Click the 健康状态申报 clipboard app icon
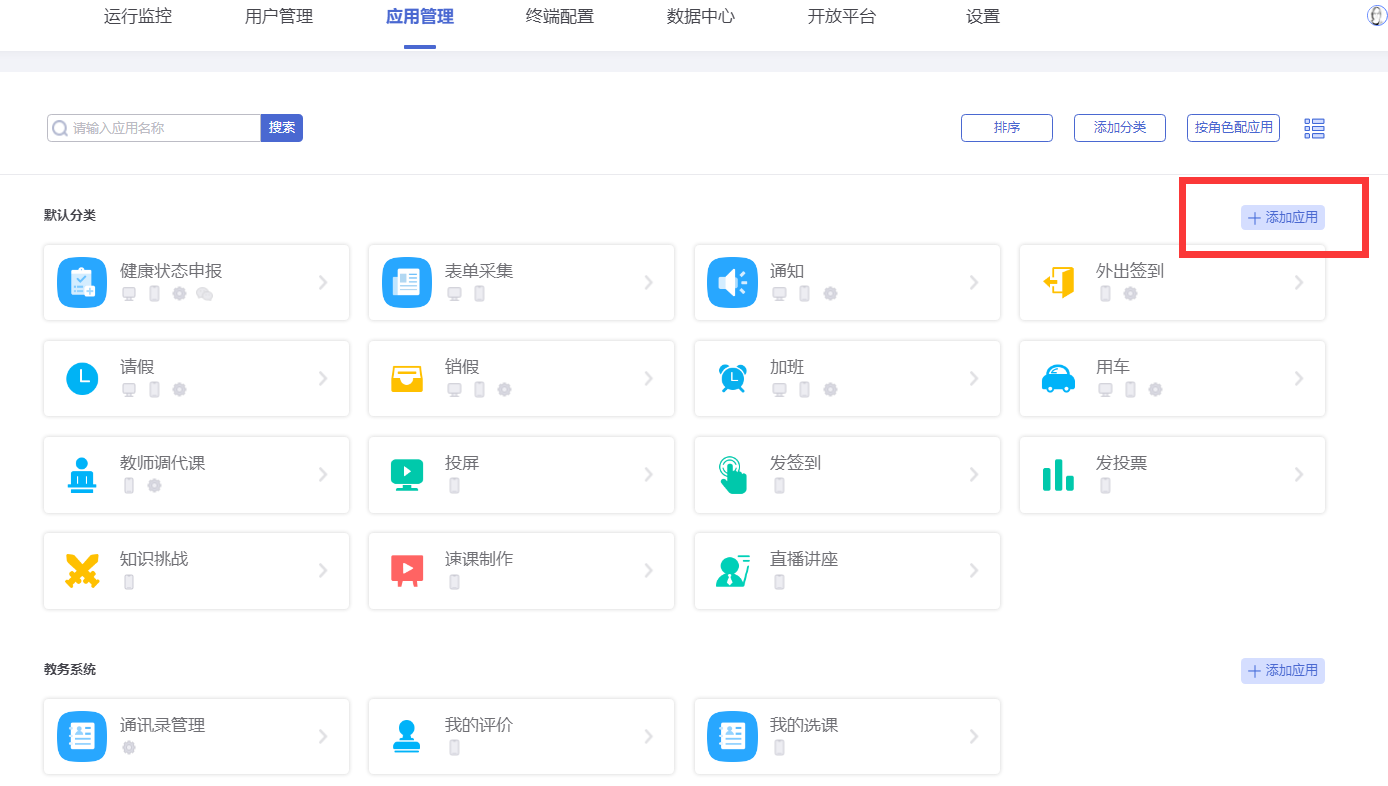 pyautogui.click(x=82, y=283)
